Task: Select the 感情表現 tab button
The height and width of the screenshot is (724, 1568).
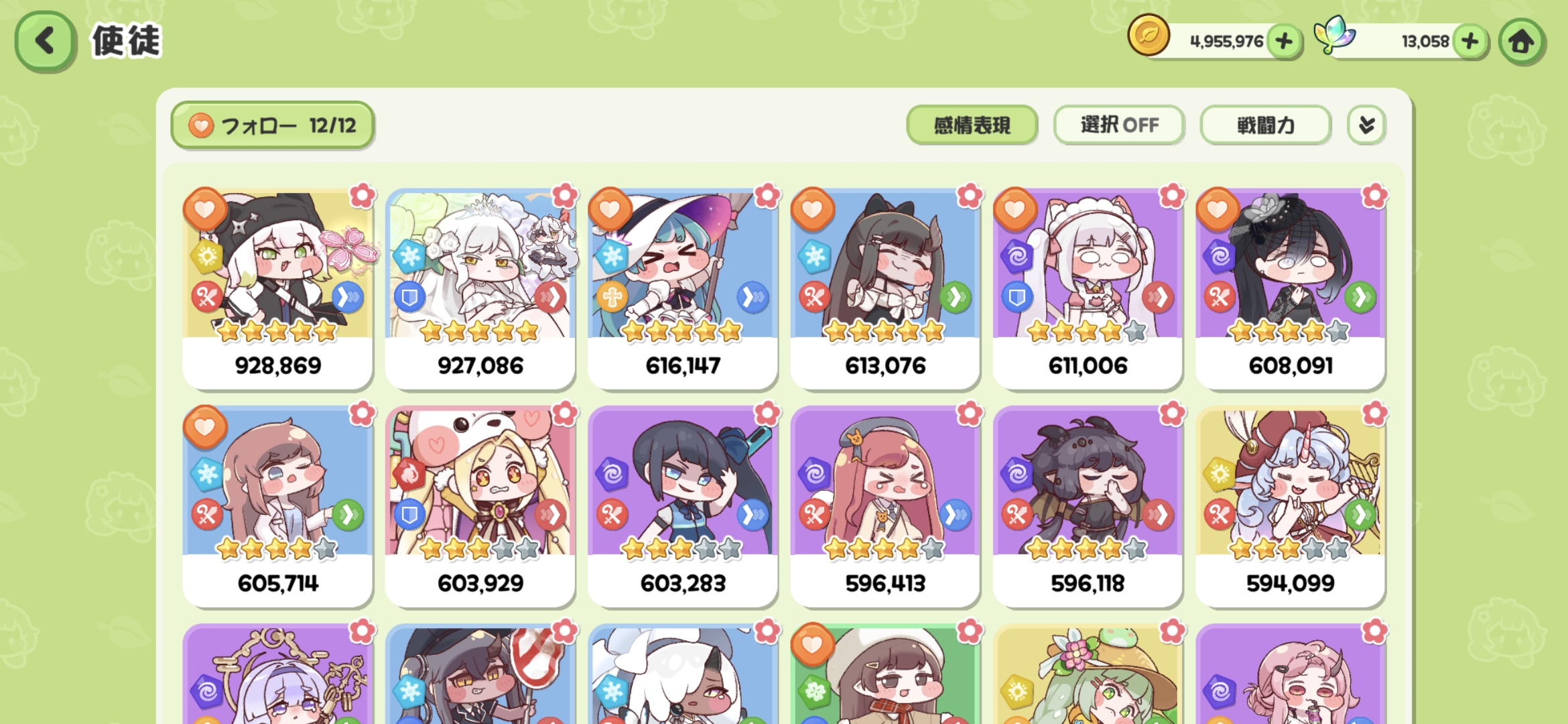Action: (972, 125)
